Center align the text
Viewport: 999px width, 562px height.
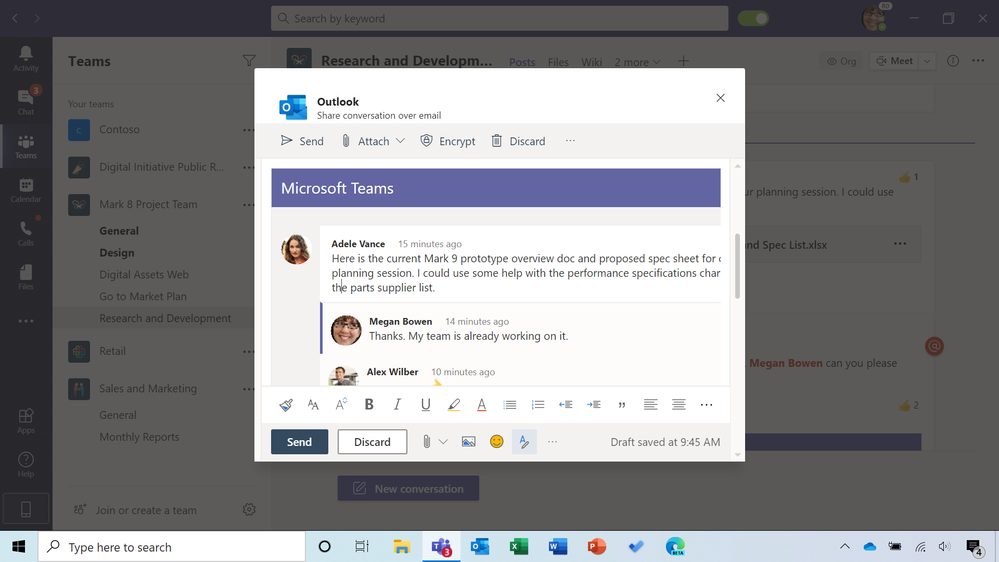pos(679,405)
